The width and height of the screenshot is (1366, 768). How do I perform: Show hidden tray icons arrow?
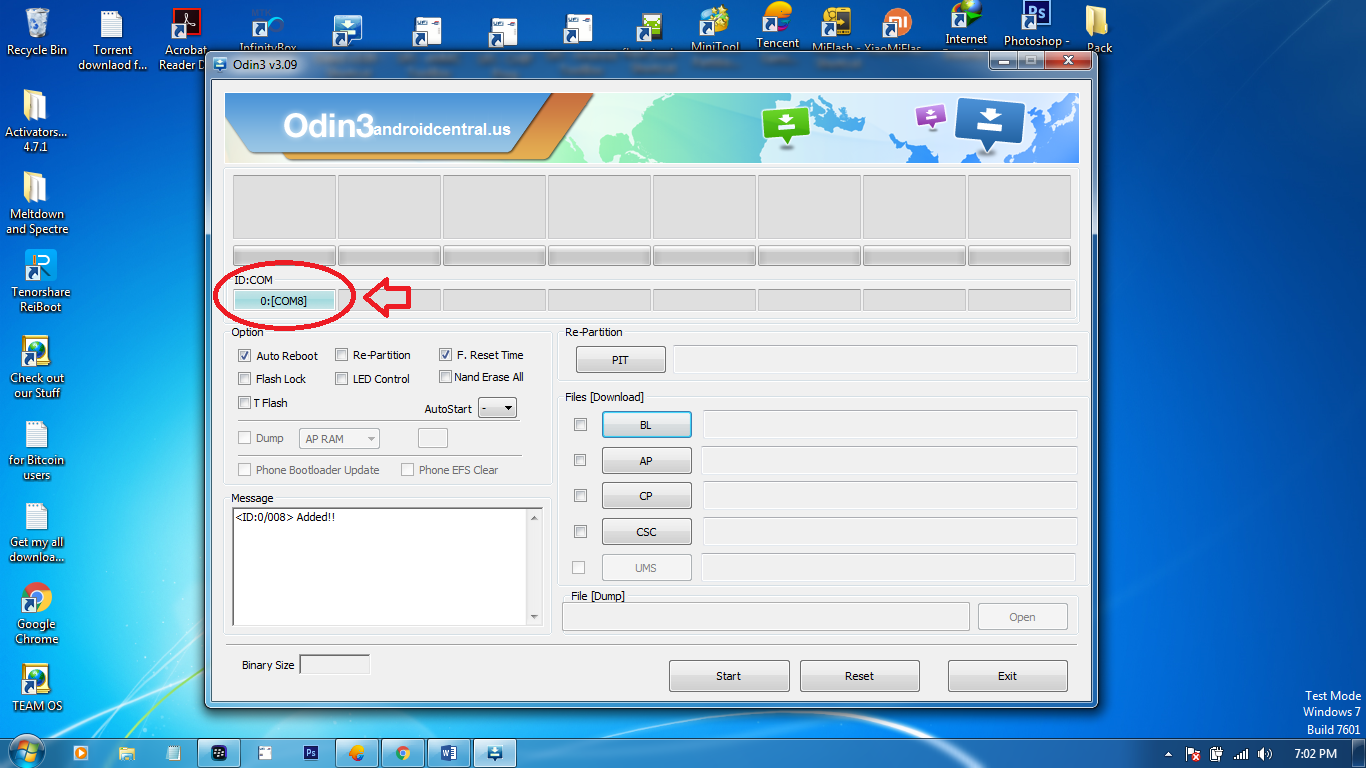tap(1168, 754)
